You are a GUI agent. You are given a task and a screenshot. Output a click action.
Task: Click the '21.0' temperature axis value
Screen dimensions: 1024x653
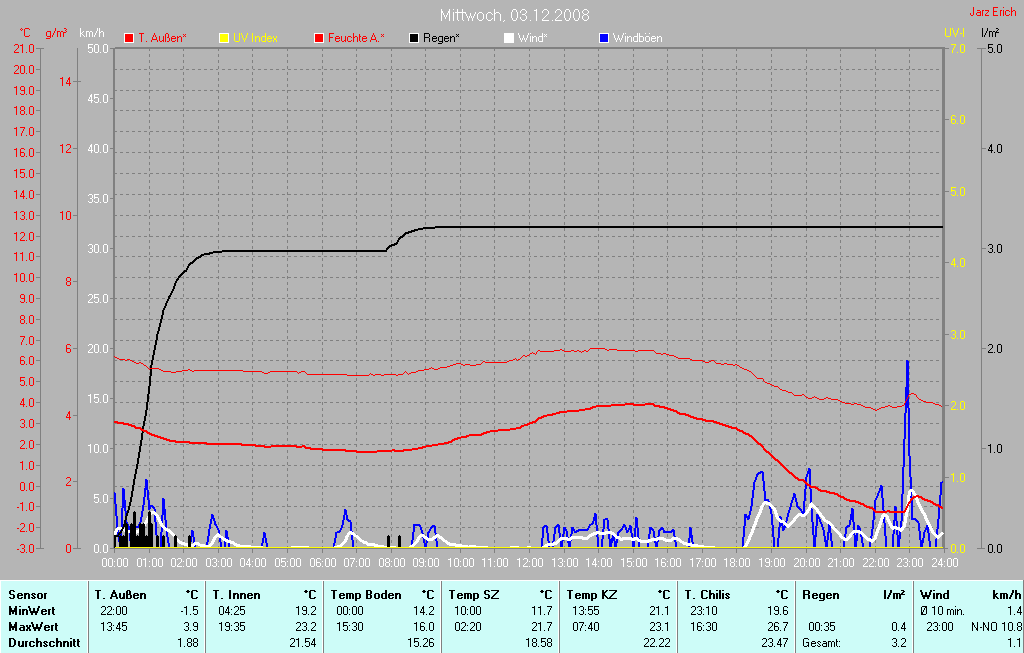click(x=24, y=49)
